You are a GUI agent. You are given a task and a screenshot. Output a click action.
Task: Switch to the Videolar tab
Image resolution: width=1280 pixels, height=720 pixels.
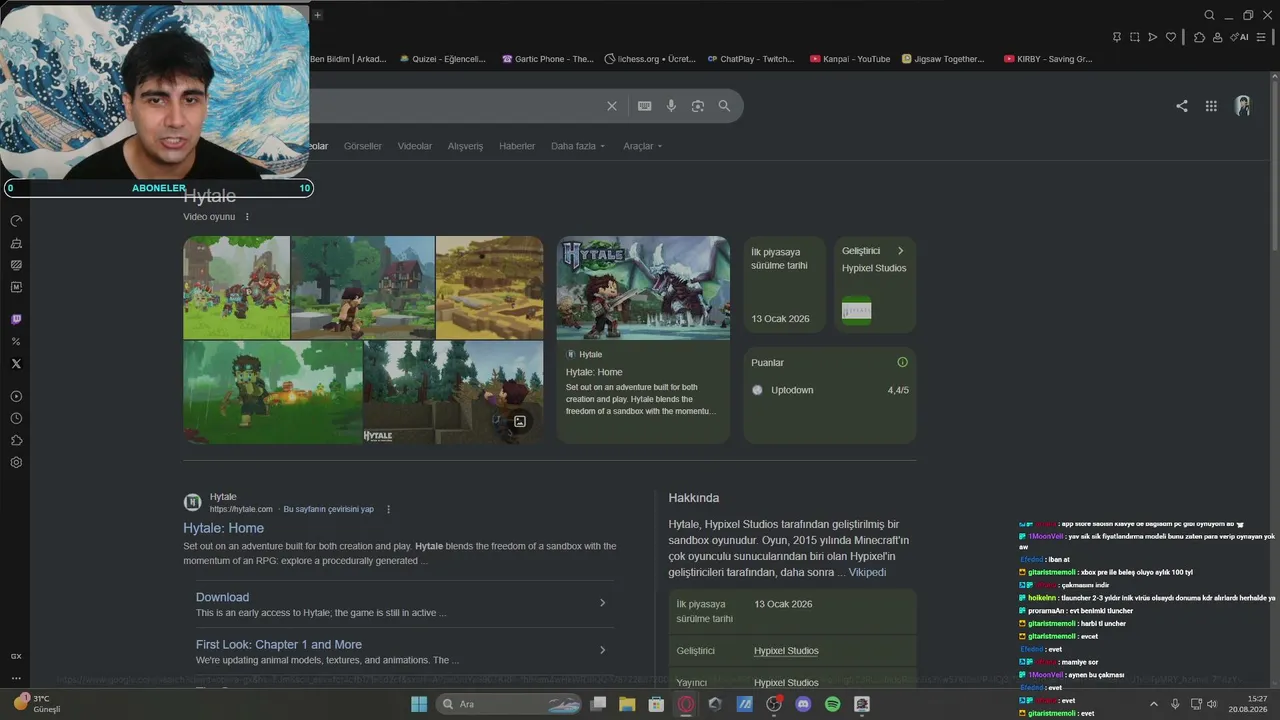tap(415, 146)
